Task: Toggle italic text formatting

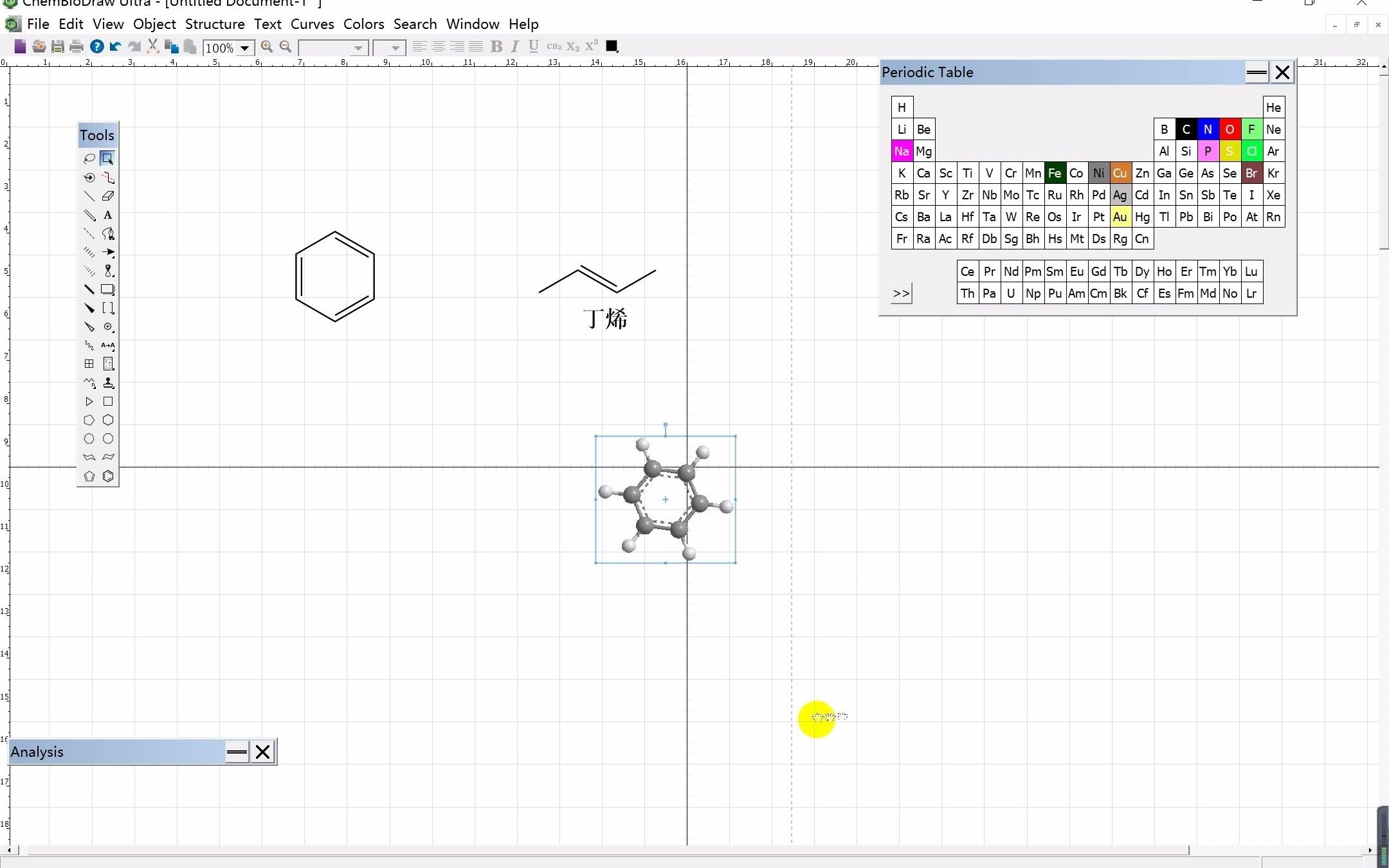Action: pyautogui.click(x=514, y=46)
